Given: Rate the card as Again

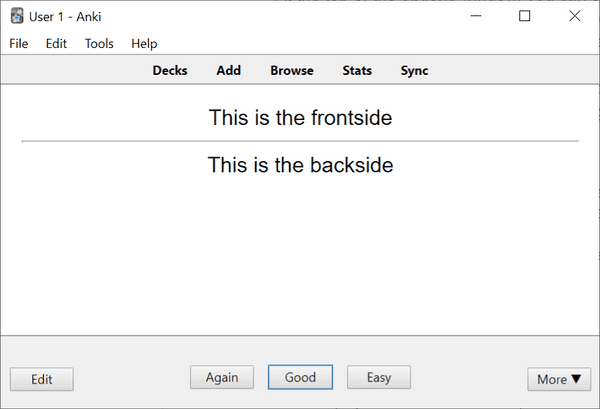Looking at the screenshot, I should tap(222, 377).
